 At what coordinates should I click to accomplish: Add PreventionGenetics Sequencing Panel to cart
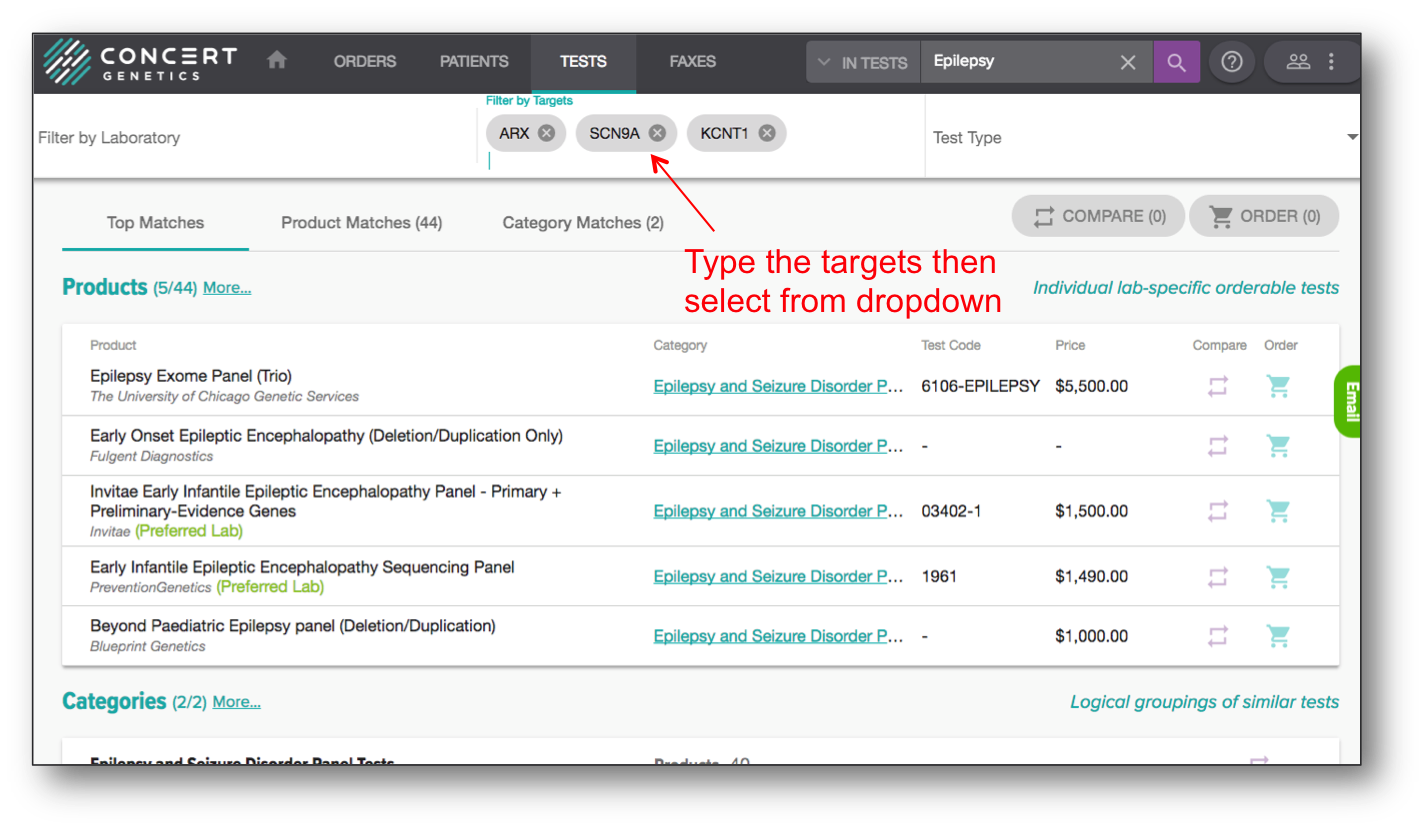click(x=1278, y=577)
